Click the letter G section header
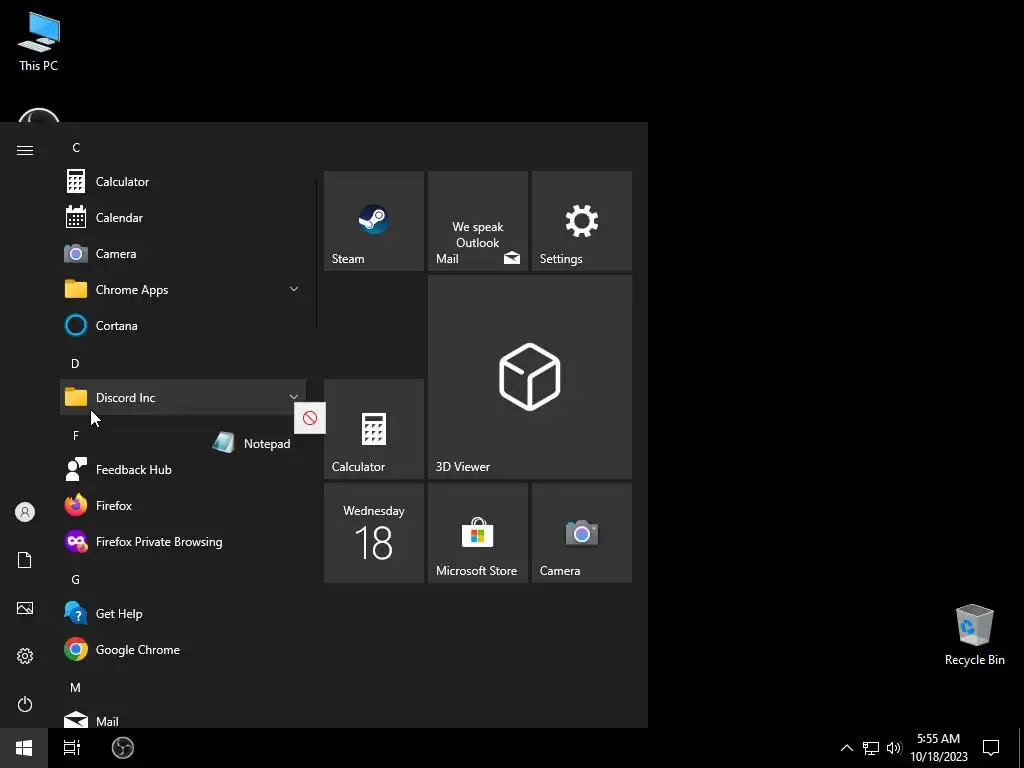 76,579
